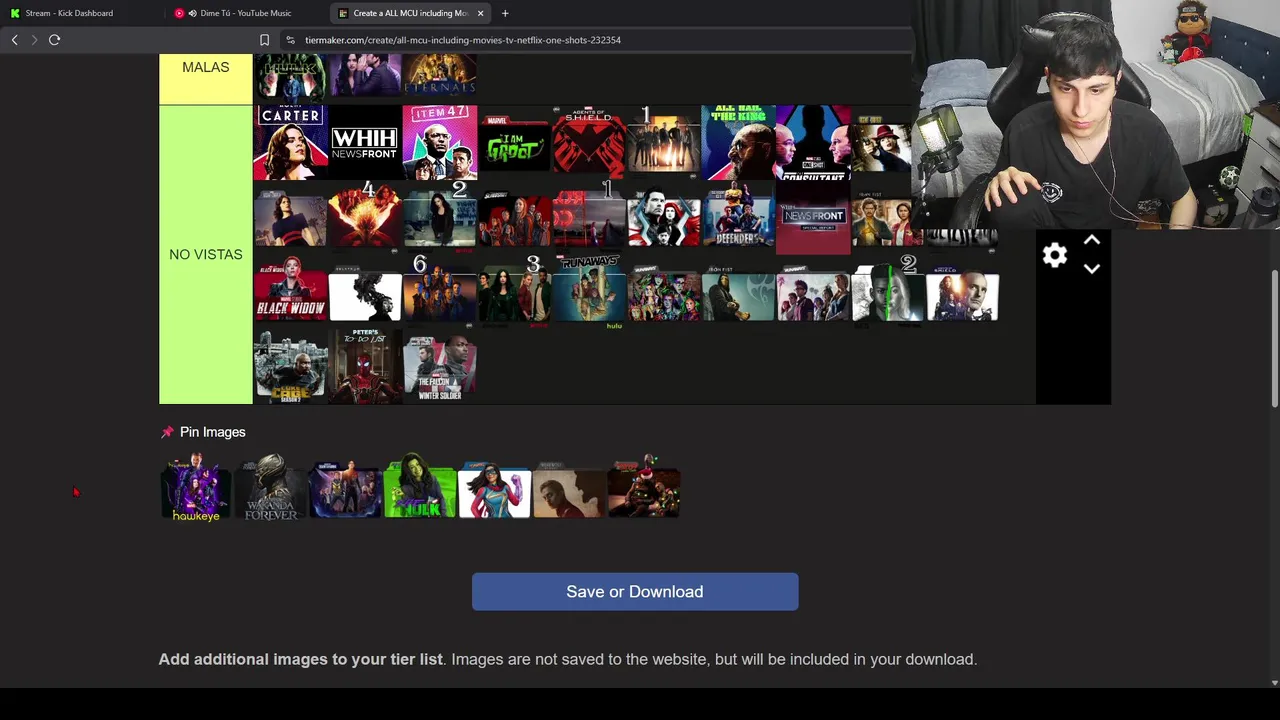The height and width of the screenshot is (720, 1280).
Task: Select the green Iron Fist dragon-symbol thumbnail
Action: coord(738,292)
